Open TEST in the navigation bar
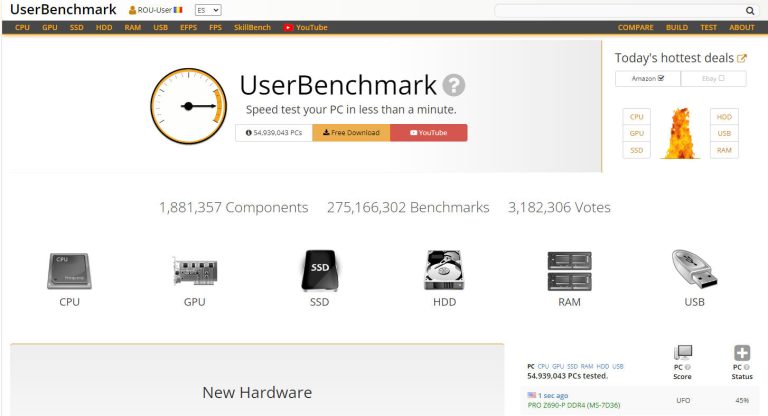This screenshot has width=768, height=416. tap(708, 27)
